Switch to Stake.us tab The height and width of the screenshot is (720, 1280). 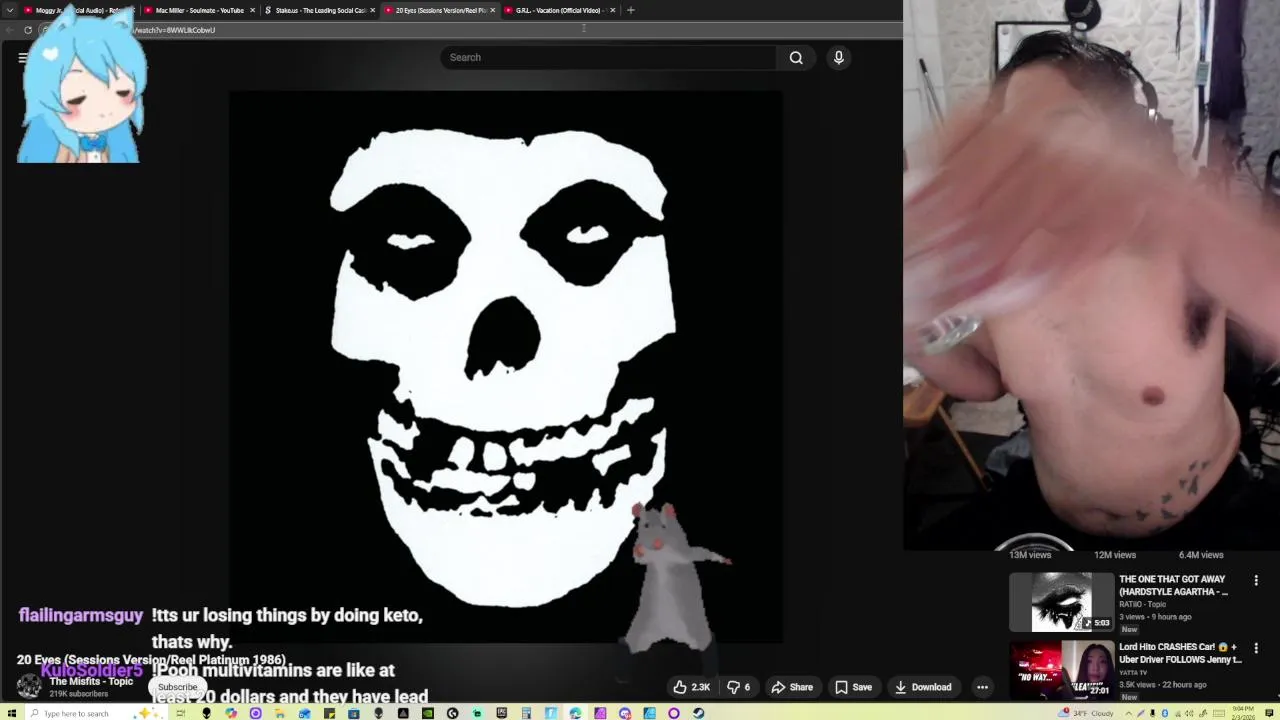pyautogui.click(x=318, y=10)
